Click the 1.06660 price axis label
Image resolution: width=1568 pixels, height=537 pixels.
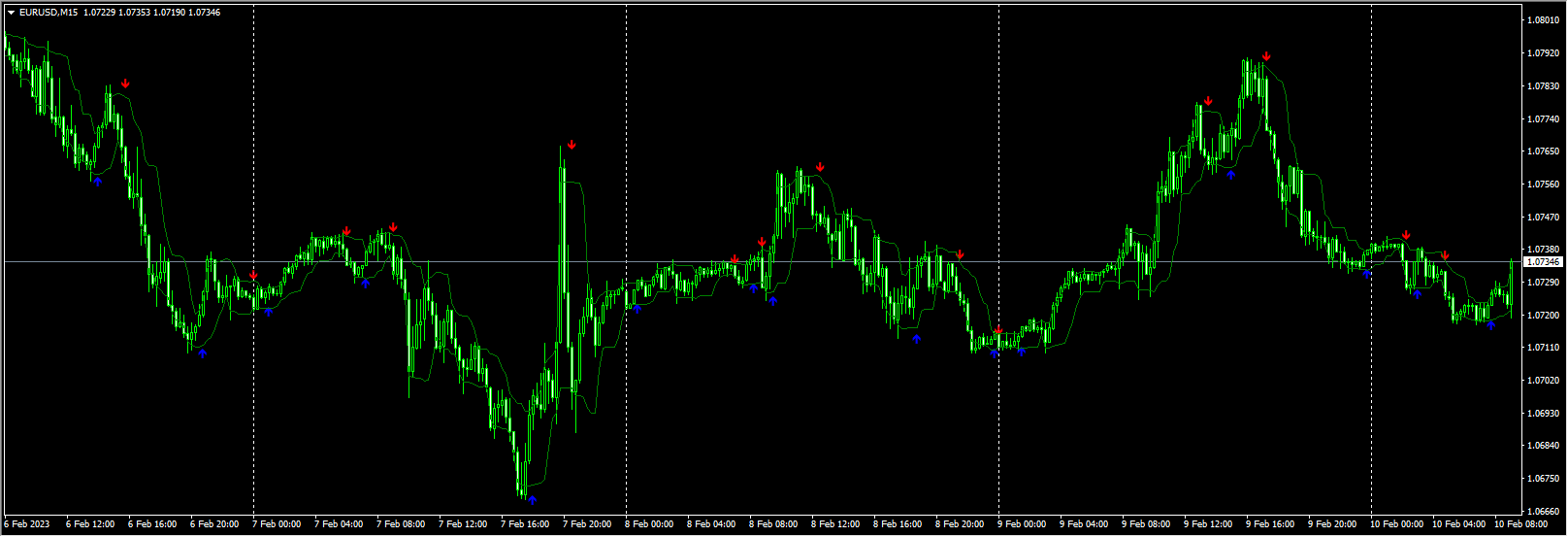tap(1543, 512)
